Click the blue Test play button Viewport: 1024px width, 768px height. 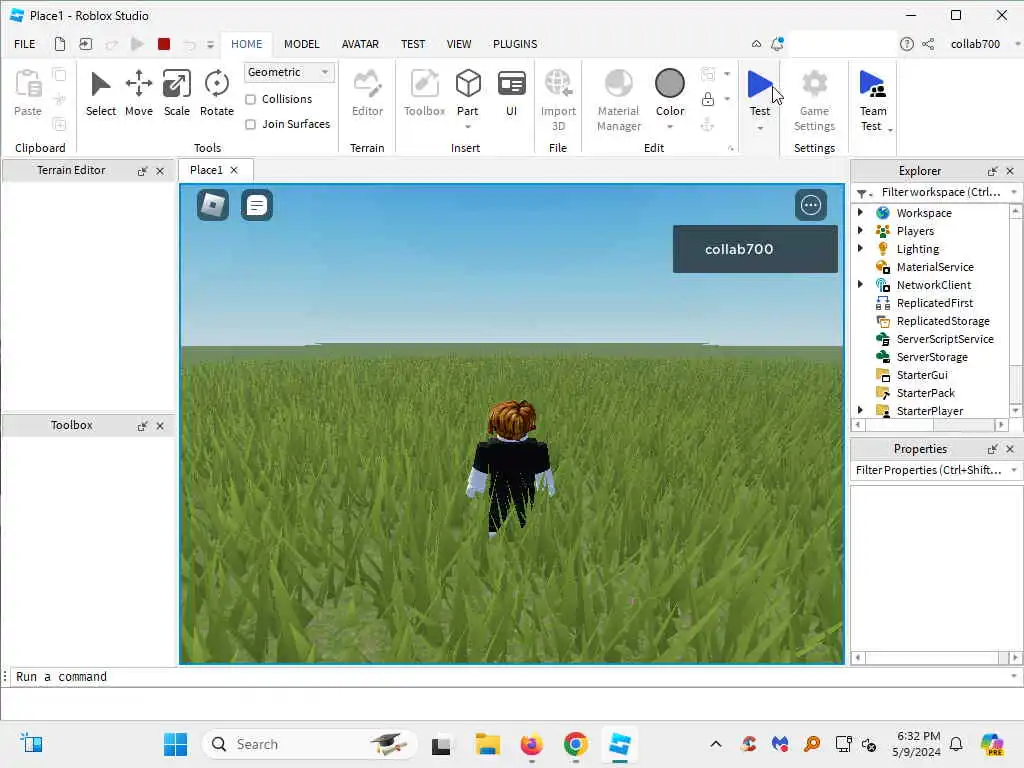tap(760, 84)
